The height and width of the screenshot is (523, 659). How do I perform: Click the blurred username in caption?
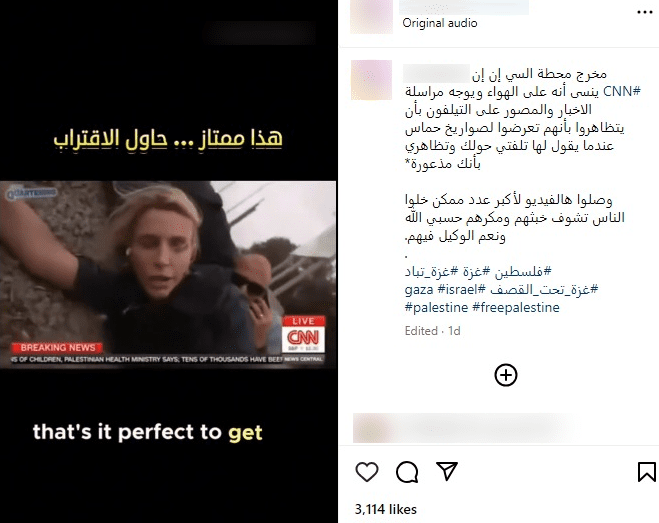point(436,73)
